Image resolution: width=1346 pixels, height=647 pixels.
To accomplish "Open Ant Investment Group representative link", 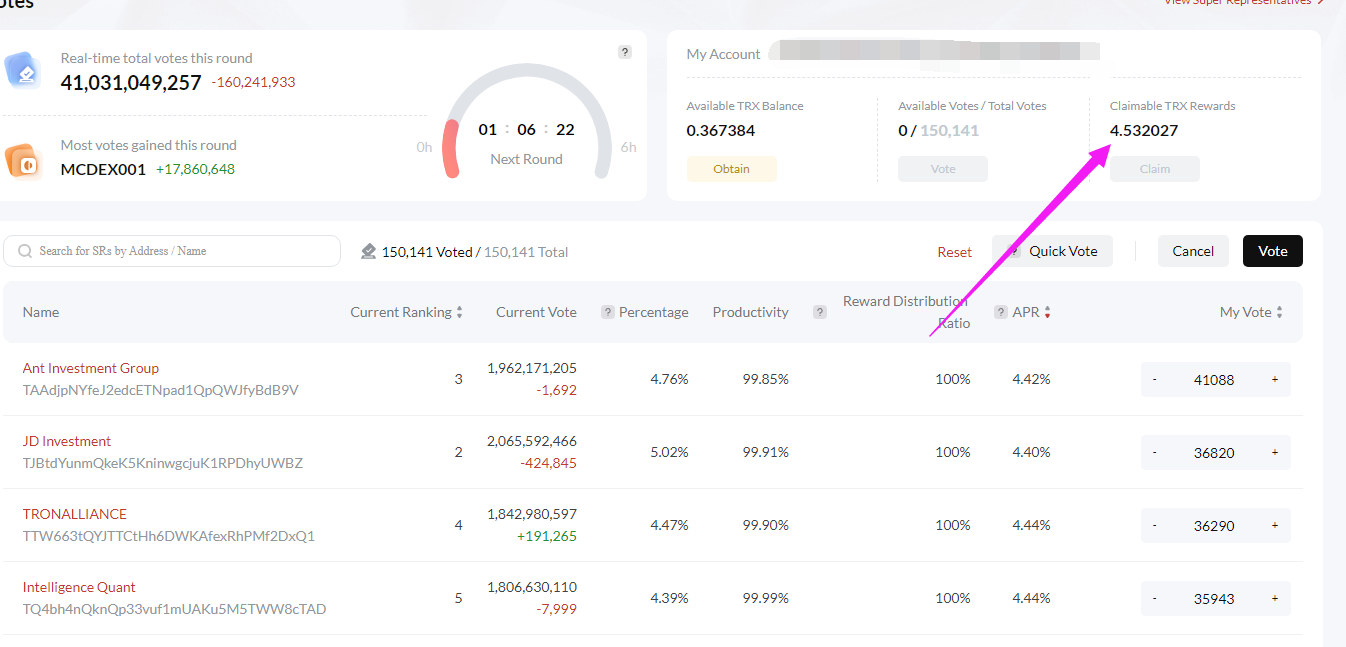I will click(x=91, y=368).
